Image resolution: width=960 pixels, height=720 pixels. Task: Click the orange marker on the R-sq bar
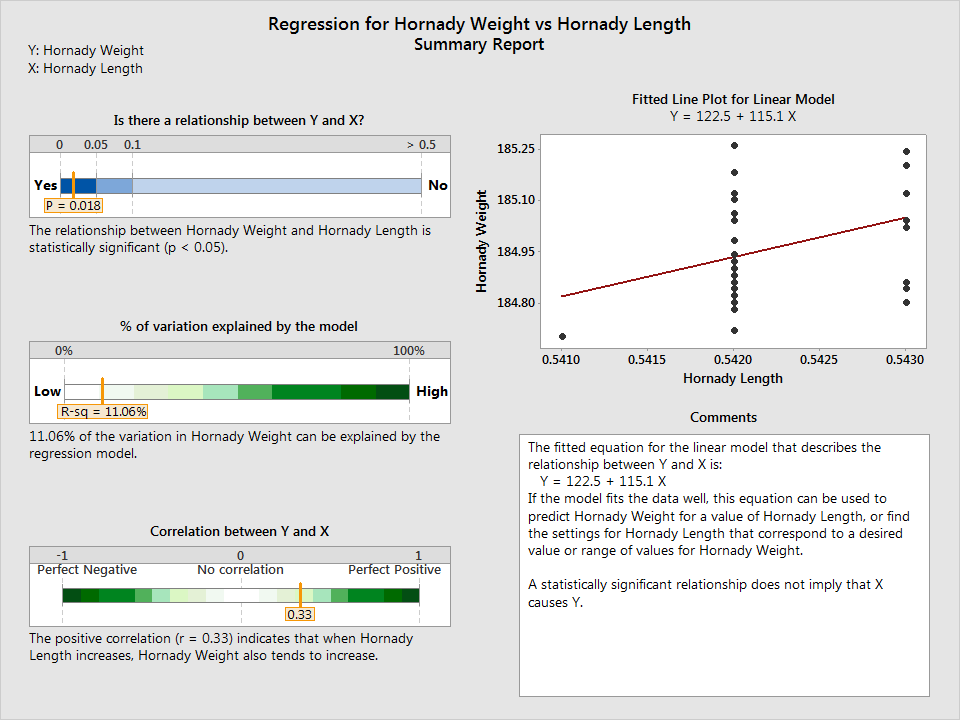coord(102,391)
